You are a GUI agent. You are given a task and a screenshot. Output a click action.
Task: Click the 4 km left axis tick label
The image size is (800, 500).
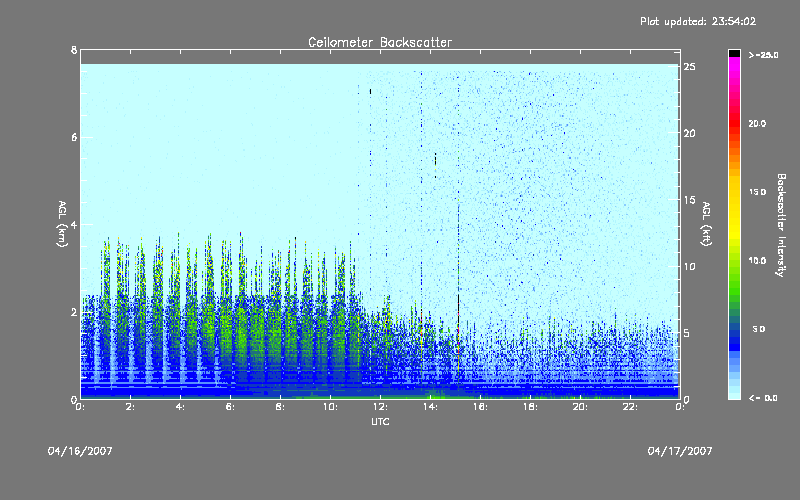click(74, 224)
